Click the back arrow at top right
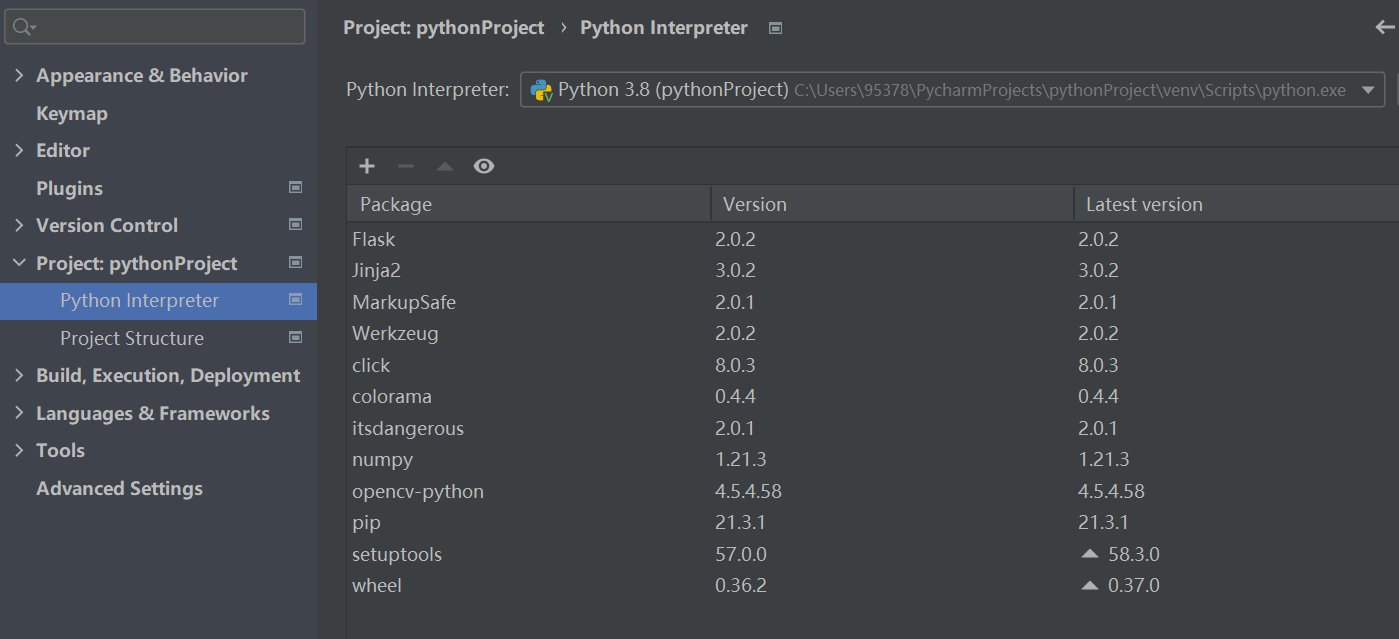Viewport: 1399px width, 639px height. 1385,28
